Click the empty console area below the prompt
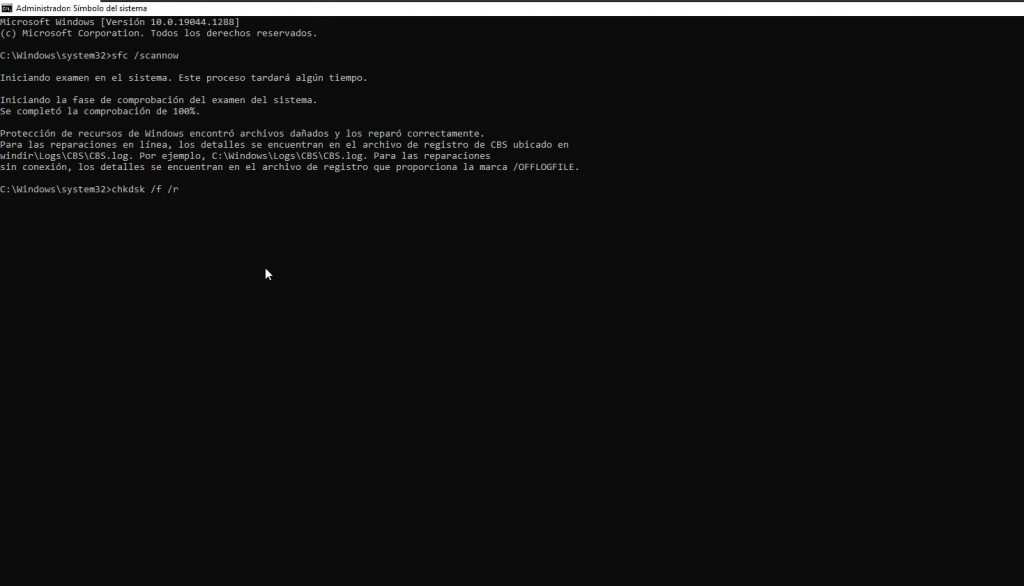The height and width of the screenshot is (586, 1024). 500,400
